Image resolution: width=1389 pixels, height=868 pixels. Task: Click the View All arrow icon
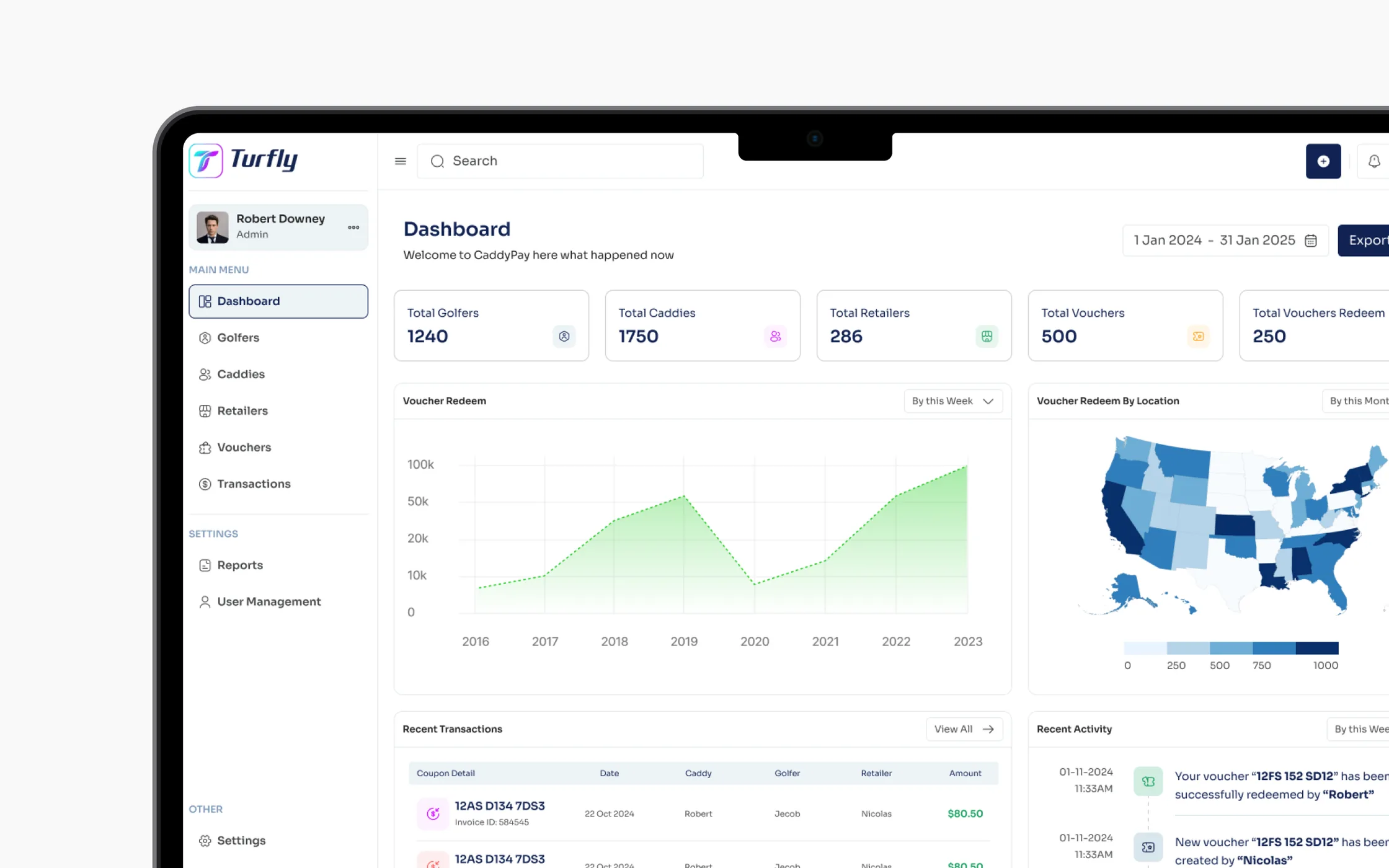click(988, 729)
